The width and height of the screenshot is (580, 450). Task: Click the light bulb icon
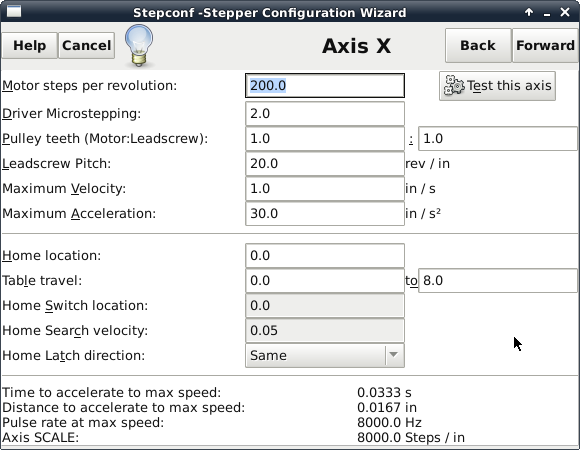click(139, 45)
